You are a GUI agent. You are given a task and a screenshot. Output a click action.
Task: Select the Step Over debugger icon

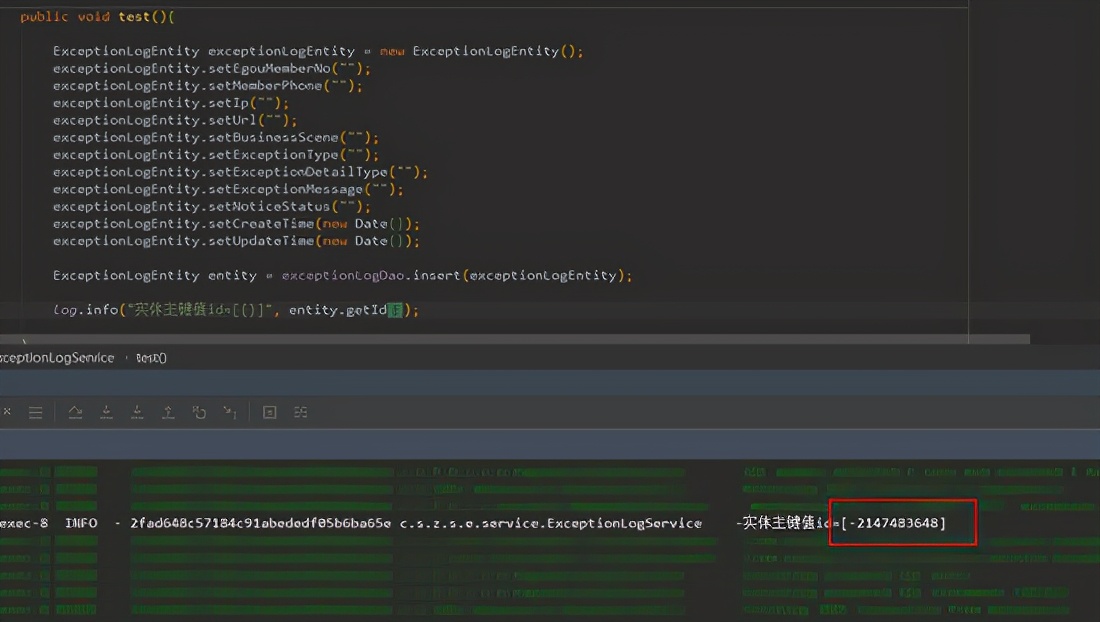[74, 411]
